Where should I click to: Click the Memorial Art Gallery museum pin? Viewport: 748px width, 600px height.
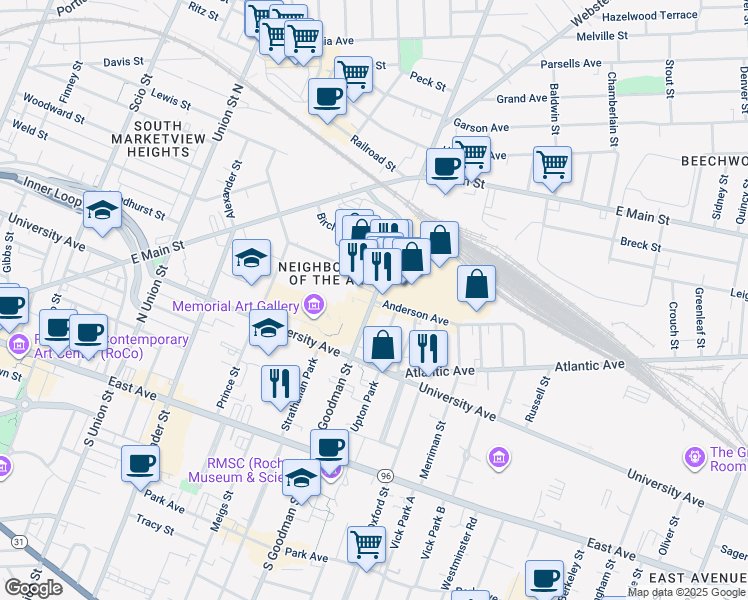[x=314, y=304]
